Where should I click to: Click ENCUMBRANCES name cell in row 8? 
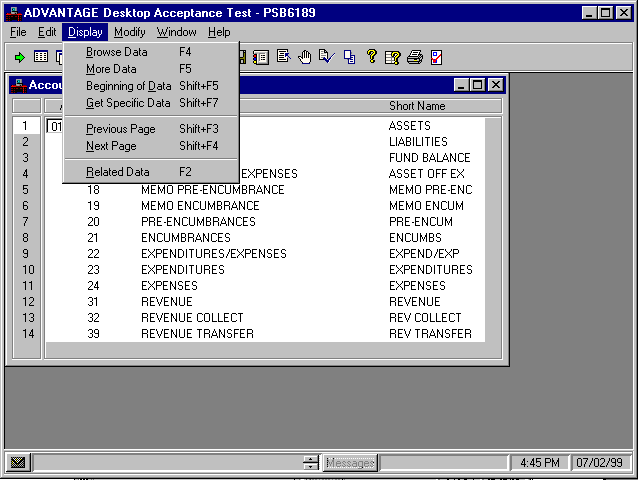tap(186, 238)
